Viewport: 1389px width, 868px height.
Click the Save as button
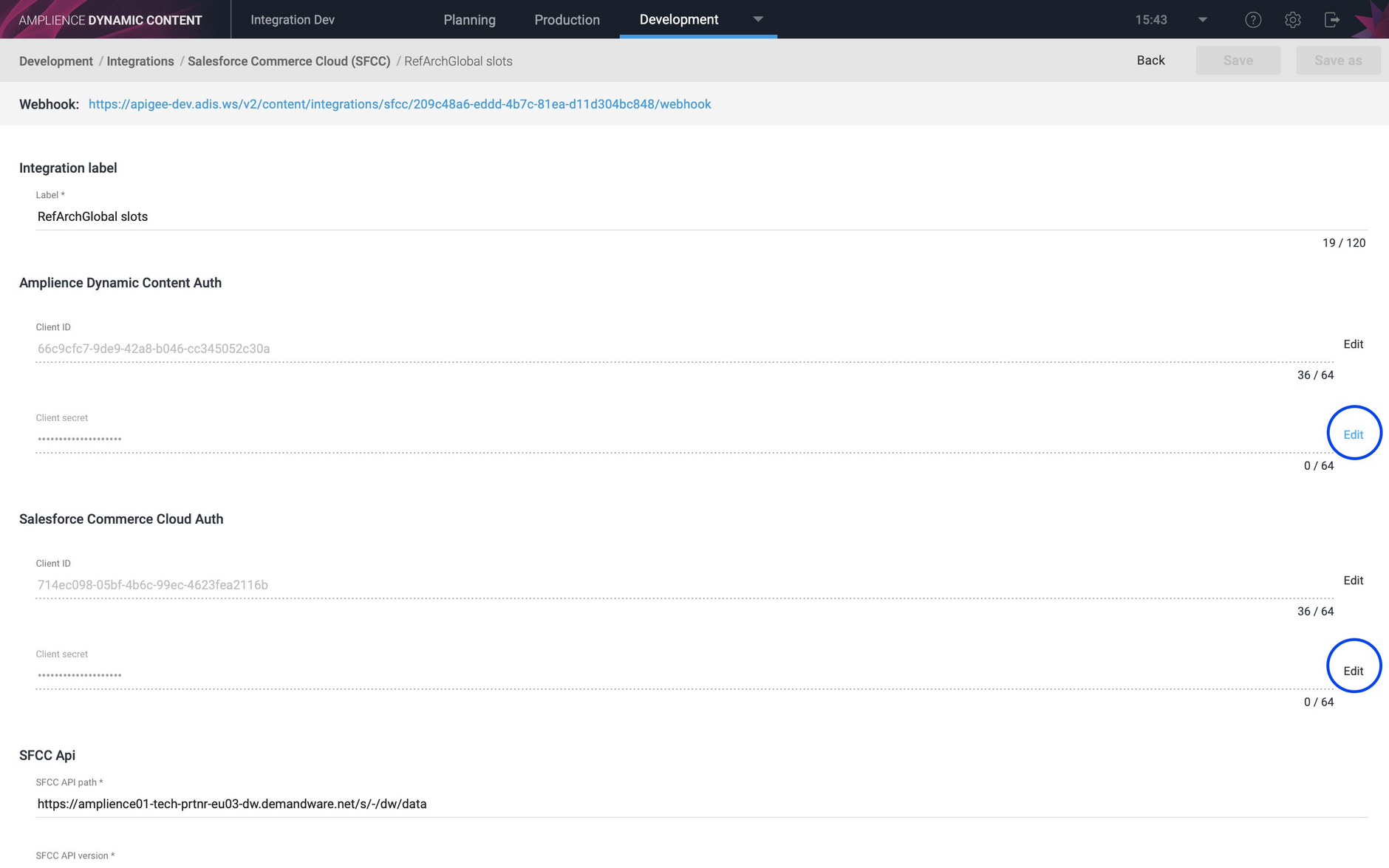tap(1338, 61)
